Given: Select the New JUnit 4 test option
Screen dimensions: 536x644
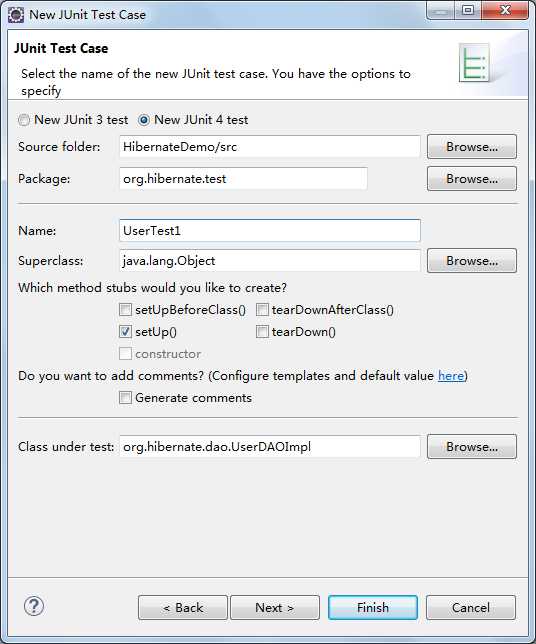Looking at the screenshot, I should (144, 120).
